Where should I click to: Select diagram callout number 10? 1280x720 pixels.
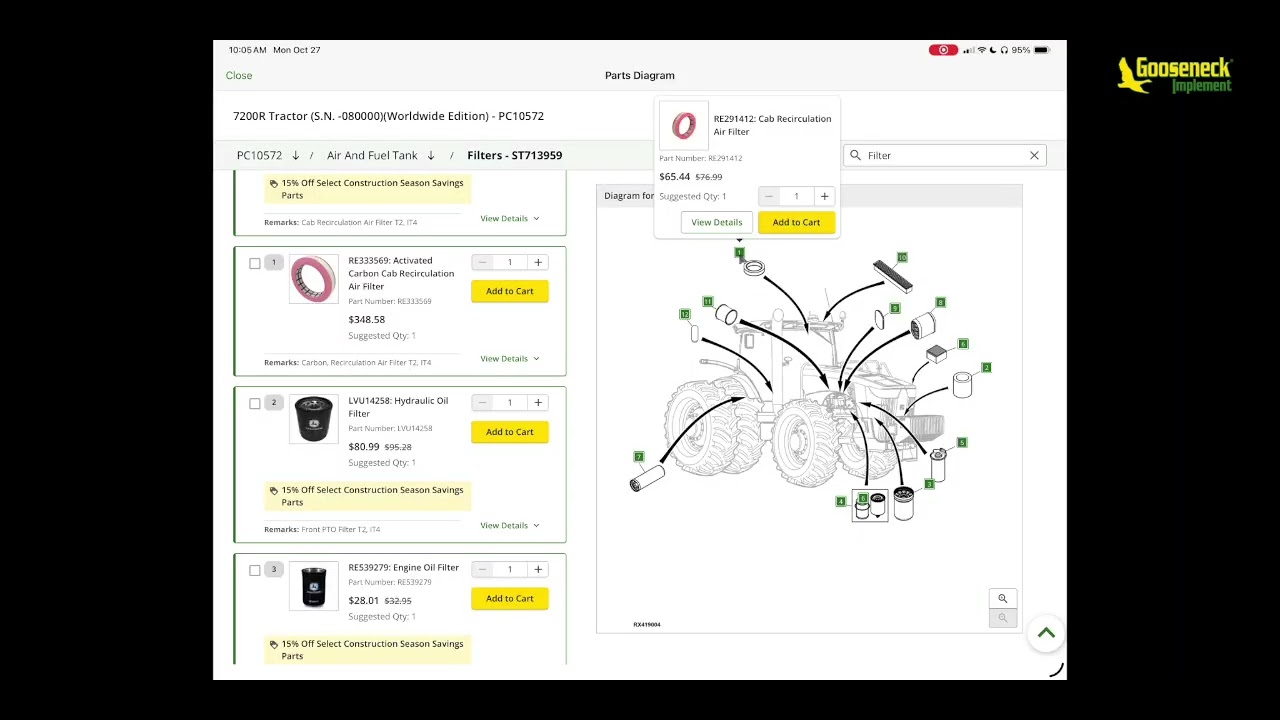pos(902,257)
